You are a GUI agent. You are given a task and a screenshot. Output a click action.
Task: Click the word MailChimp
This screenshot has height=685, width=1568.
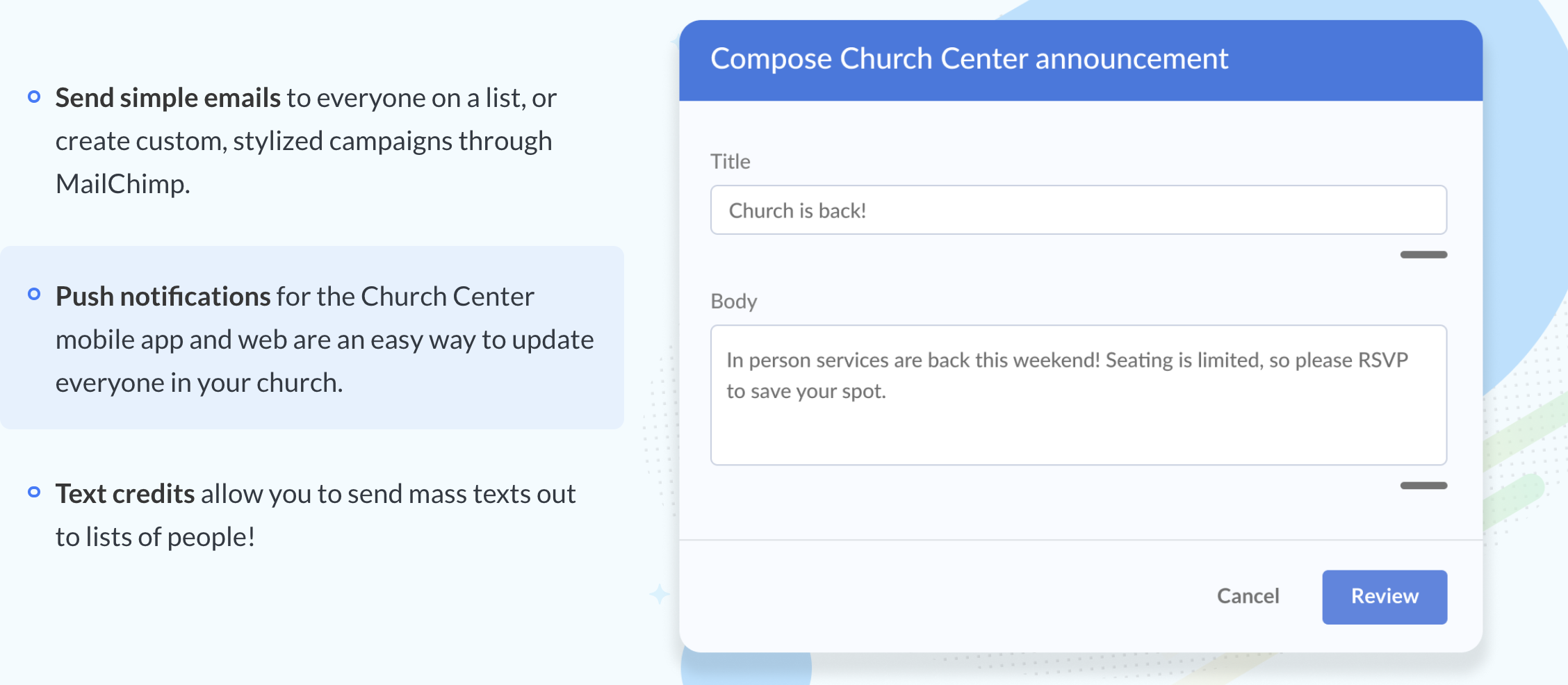(x=121, y=184)
